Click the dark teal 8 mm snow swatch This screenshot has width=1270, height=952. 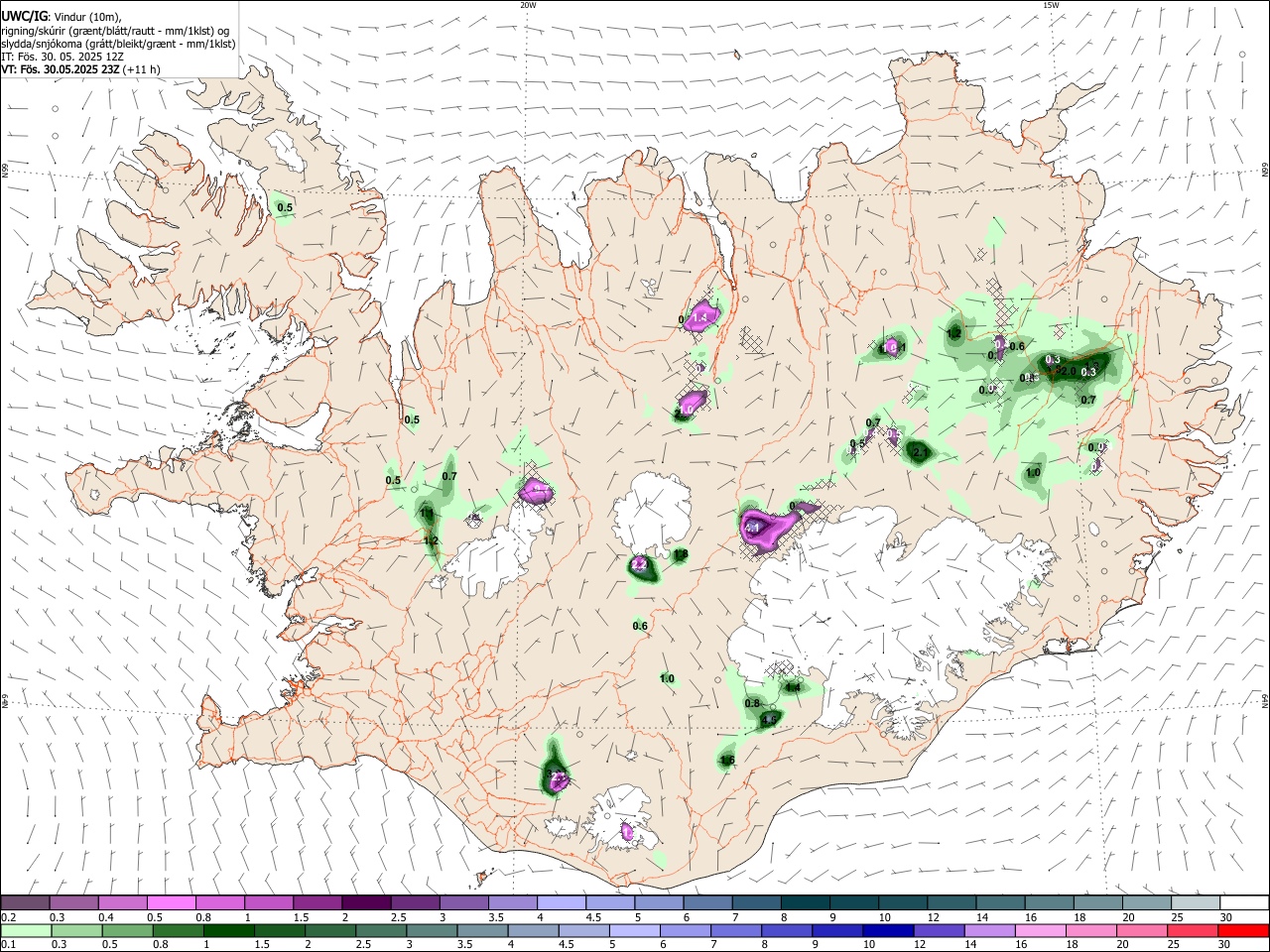click(805, 902)
